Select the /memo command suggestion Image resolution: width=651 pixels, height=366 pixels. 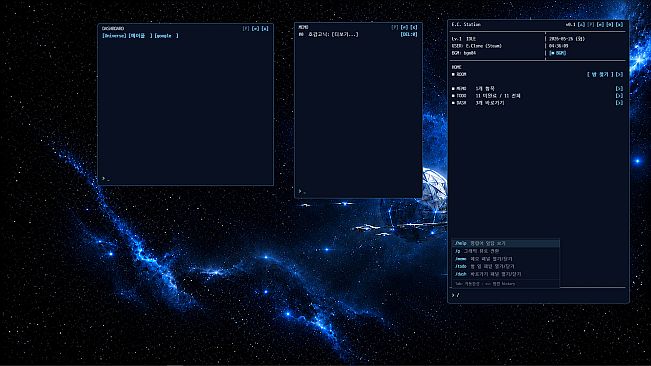click(x=506, y=259)
